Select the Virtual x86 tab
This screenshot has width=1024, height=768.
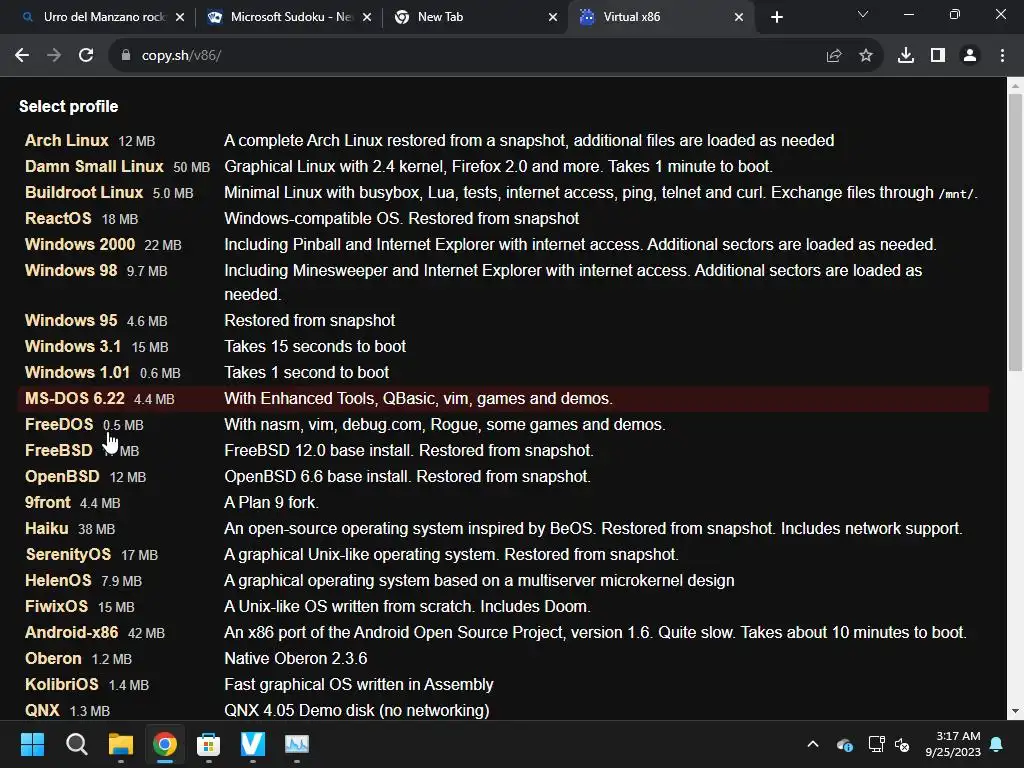tap(661, 18)
